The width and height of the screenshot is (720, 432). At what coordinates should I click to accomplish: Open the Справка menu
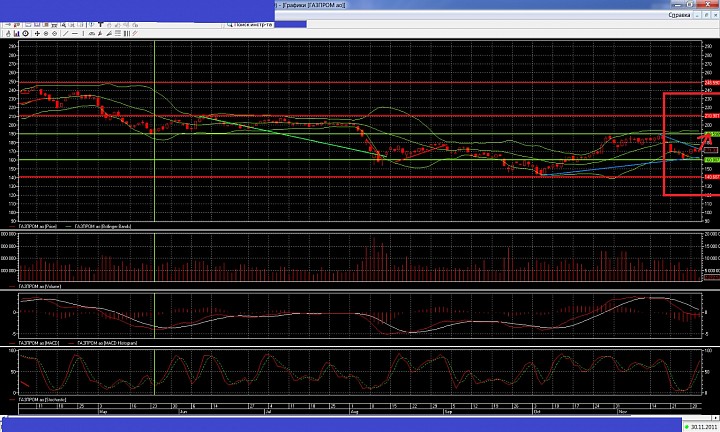(679, 15)
